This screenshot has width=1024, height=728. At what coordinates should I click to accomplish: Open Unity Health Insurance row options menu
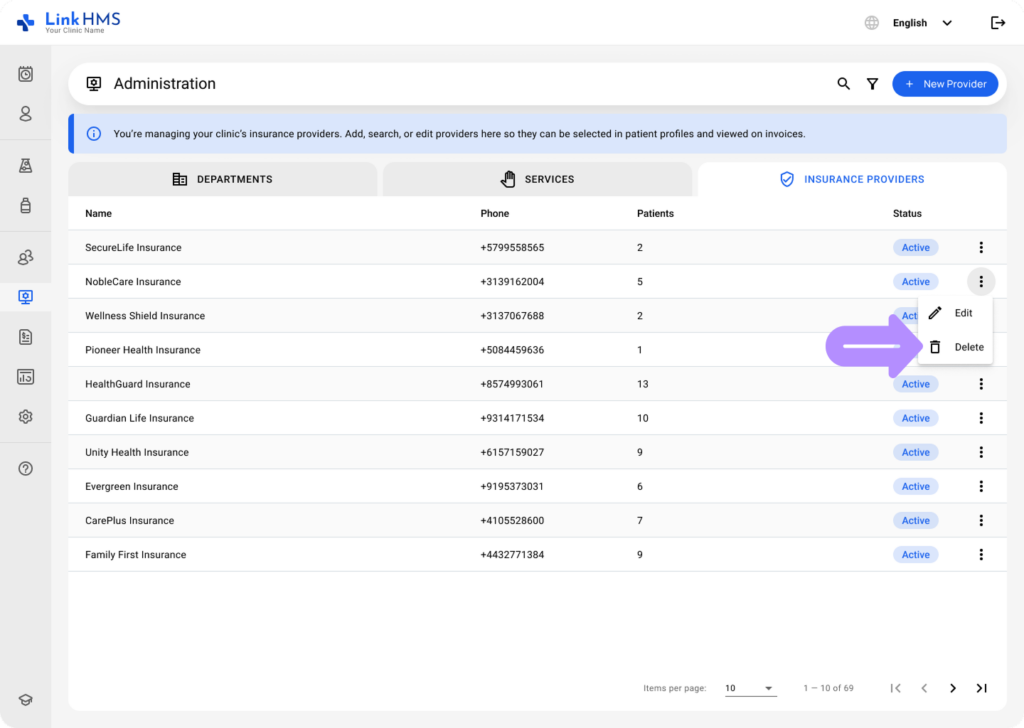click(x=981, y=452)
